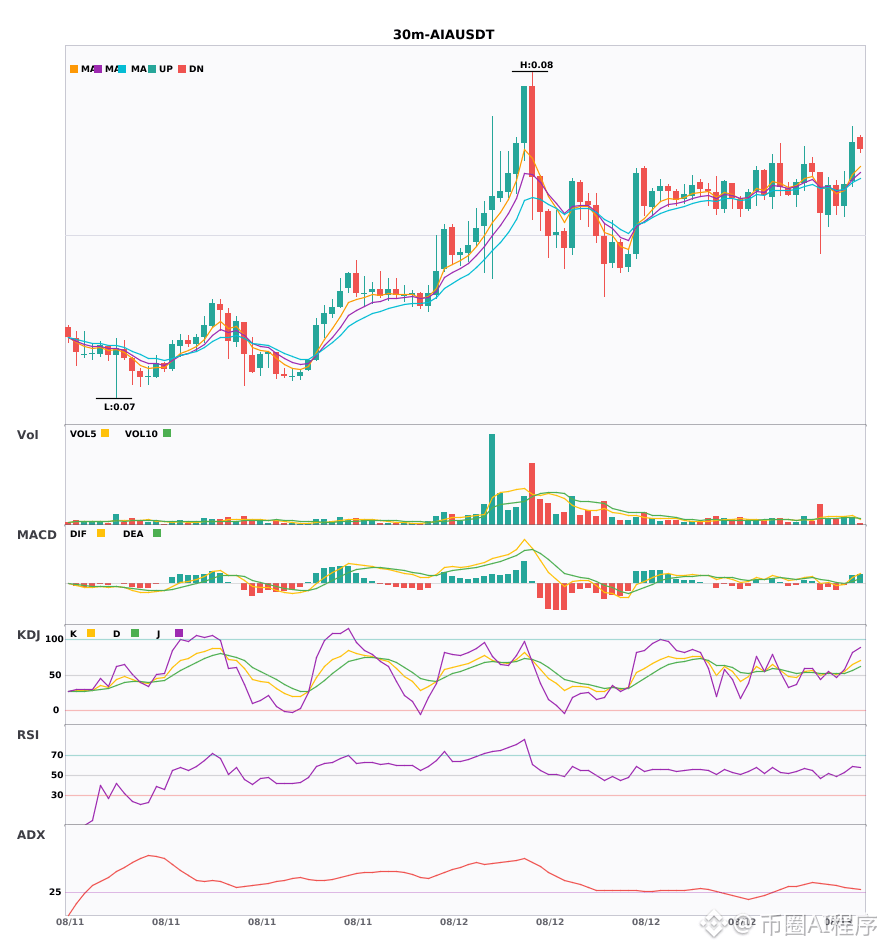Image resolution: width=885 pixels, height=950 pixels.
Task: Click the red DN legend swatch
Action: pyautogui.click(x=182, y=69)
